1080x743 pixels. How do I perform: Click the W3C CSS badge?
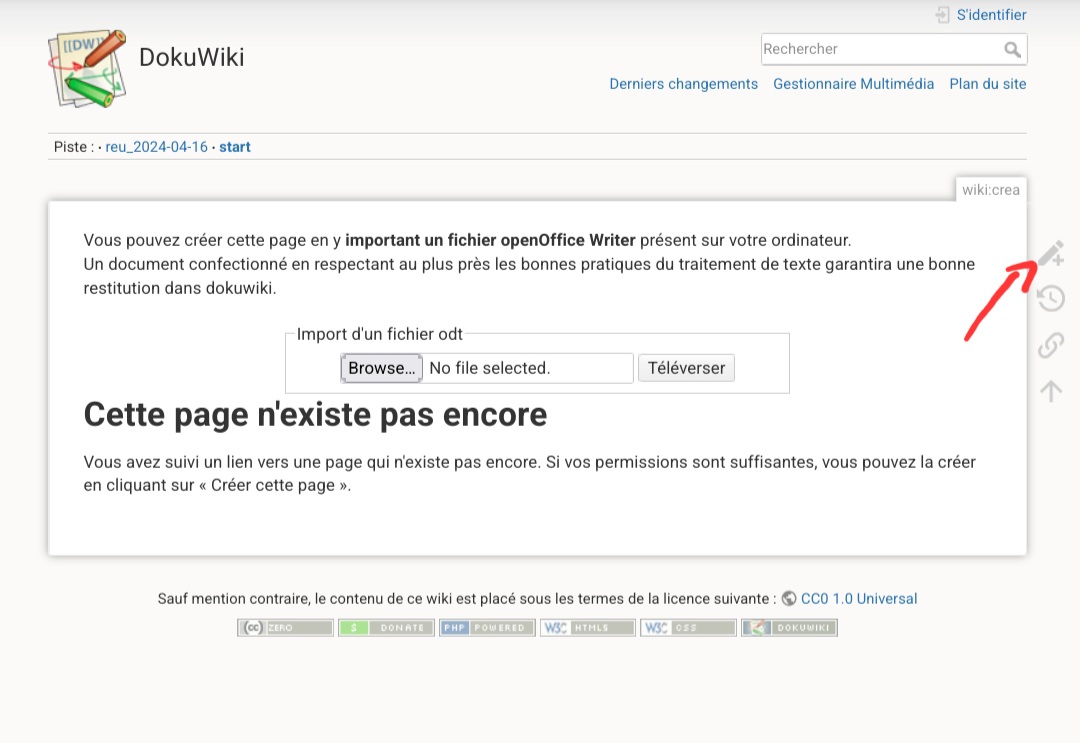688,628
